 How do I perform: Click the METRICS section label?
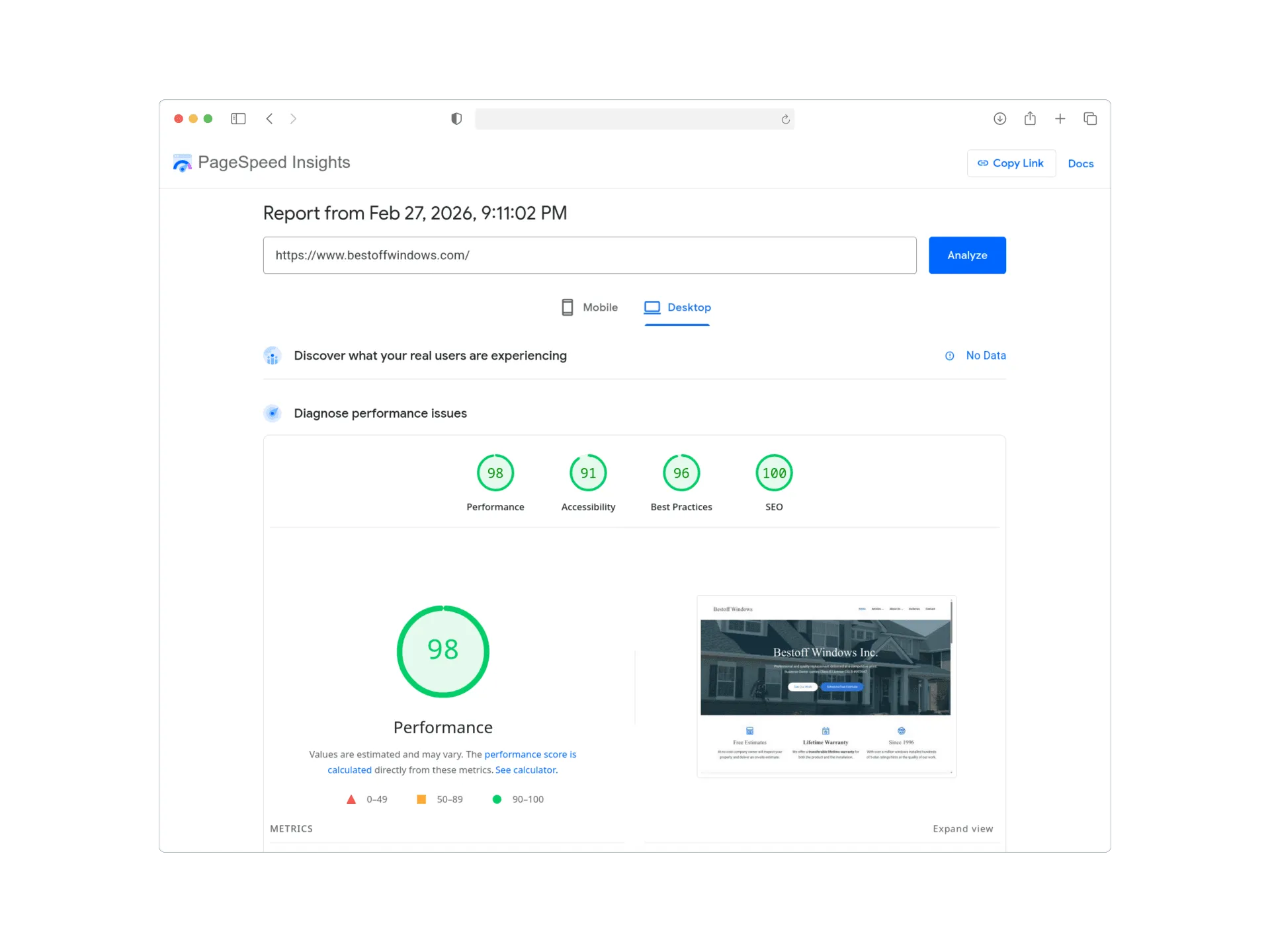291,829
